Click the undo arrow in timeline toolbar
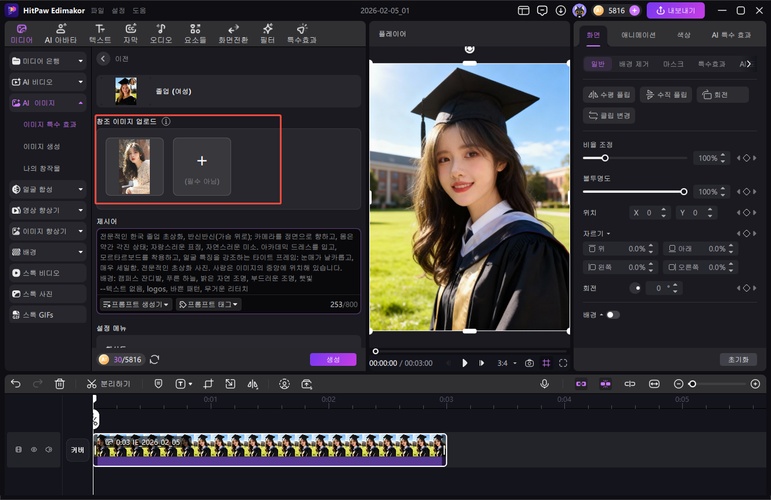The image size is (771, 500). tap(15, 384)
